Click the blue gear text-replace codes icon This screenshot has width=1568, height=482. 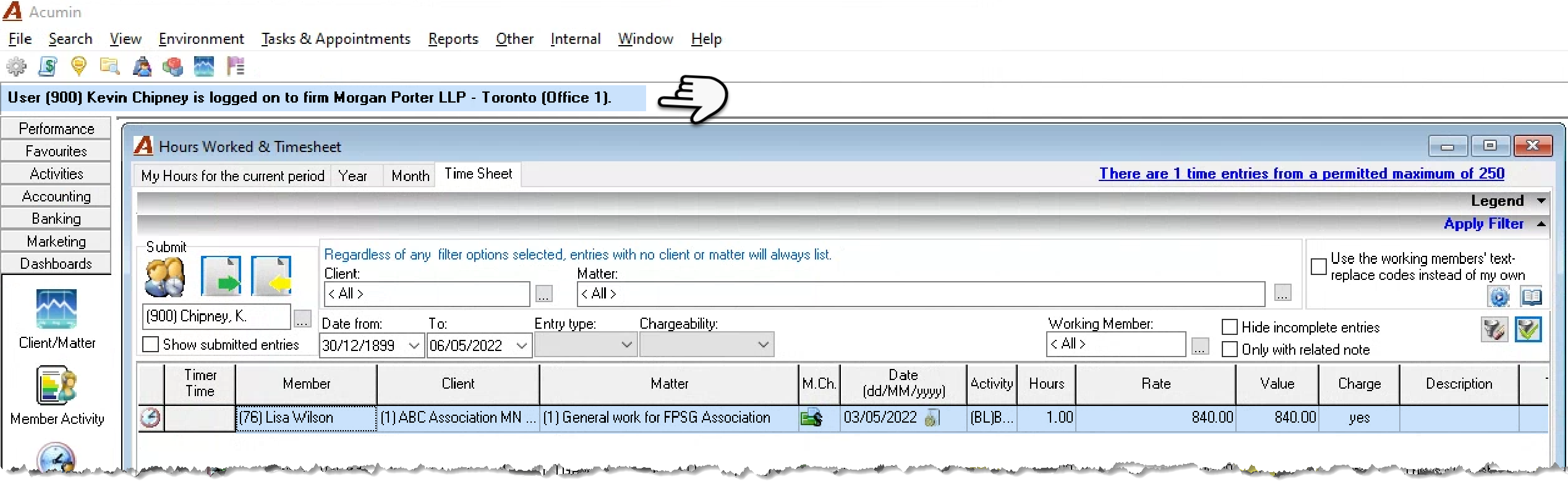click(1499, 297)
